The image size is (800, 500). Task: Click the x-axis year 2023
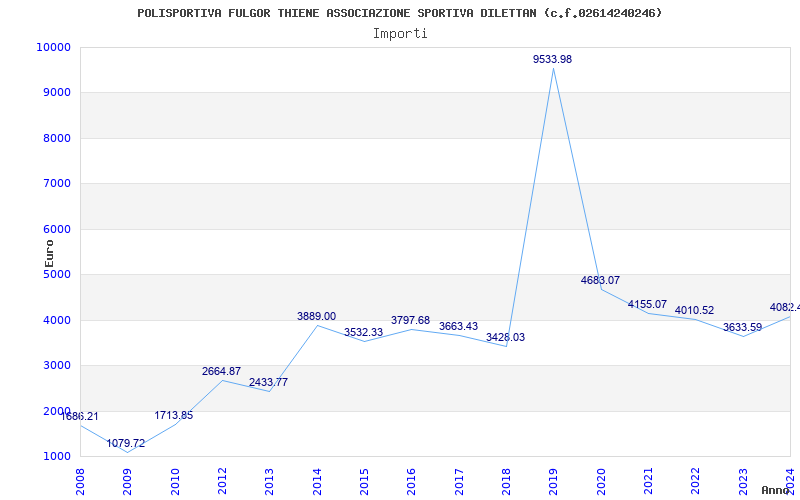click(743, 481)
